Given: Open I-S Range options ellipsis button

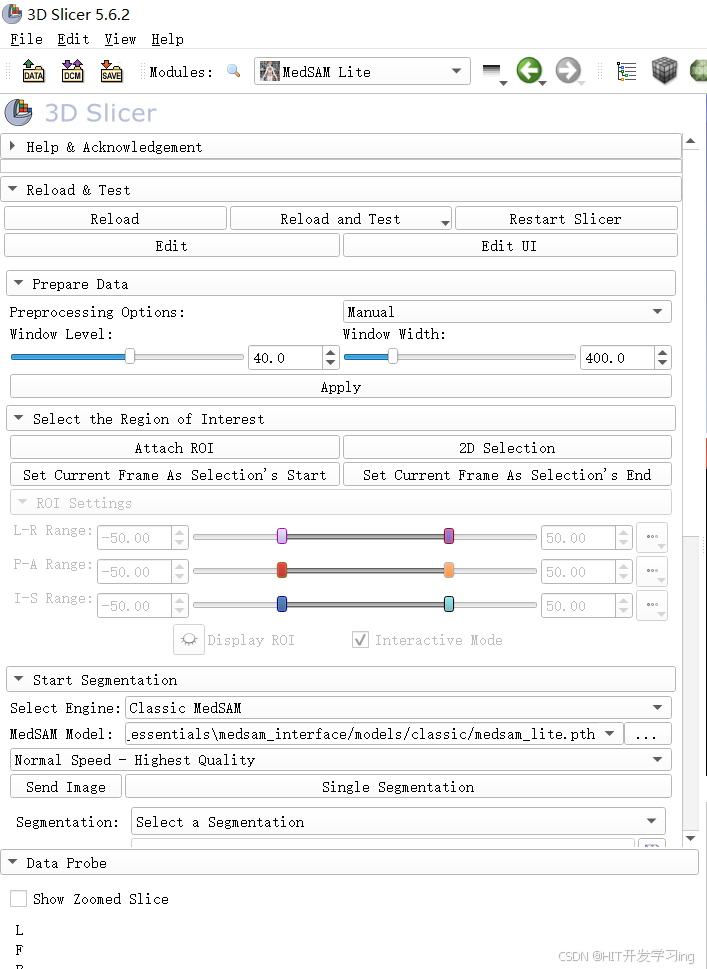Looking at the screenshot, I should tap(653, 605).
